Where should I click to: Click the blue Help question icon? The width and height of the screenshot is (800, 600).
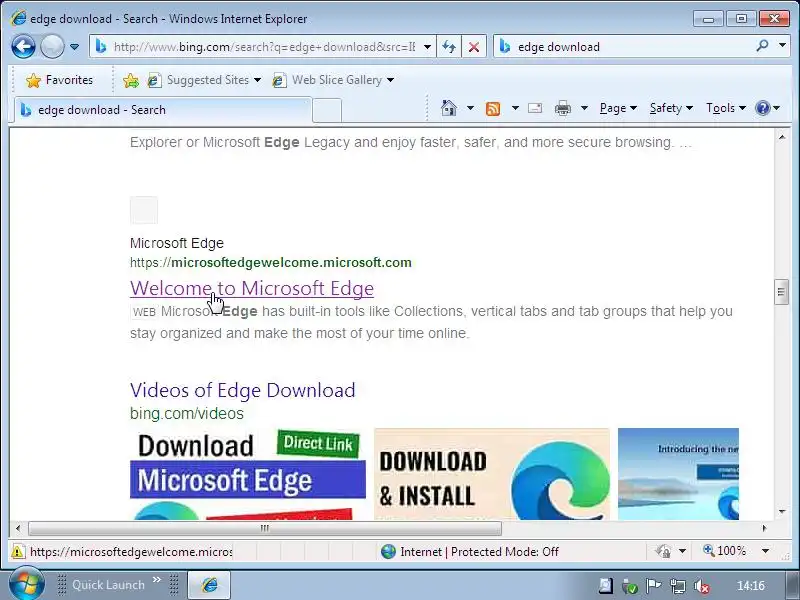tap(762, 108)
